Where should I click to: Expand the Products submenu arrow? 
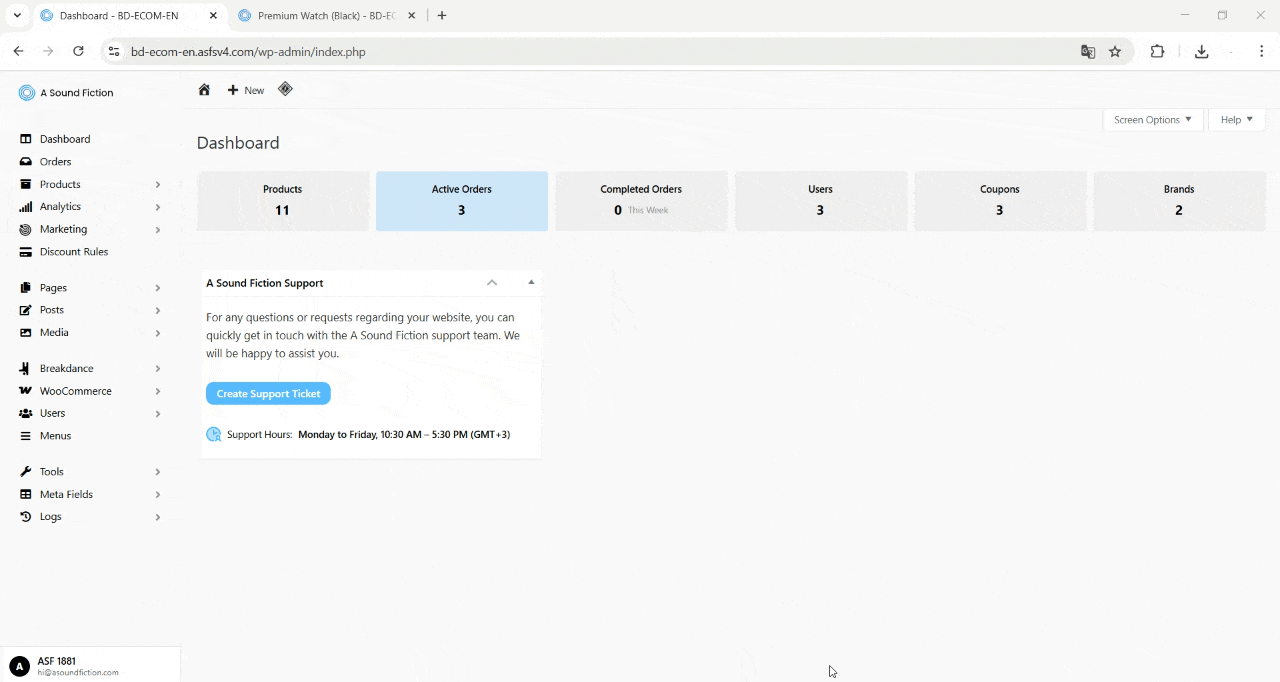(x=158, y=185)
